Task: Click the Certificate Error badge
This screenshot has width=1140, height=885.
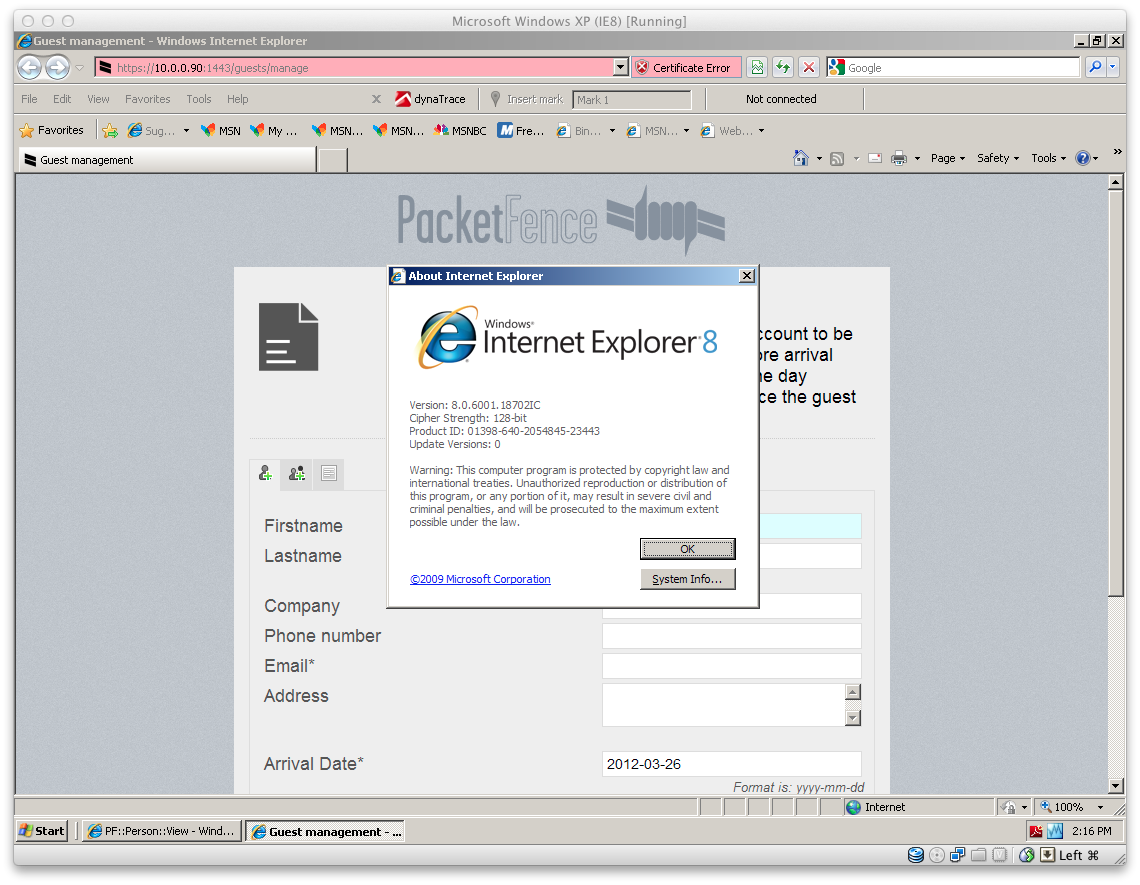Action: [x=686, y=68]
